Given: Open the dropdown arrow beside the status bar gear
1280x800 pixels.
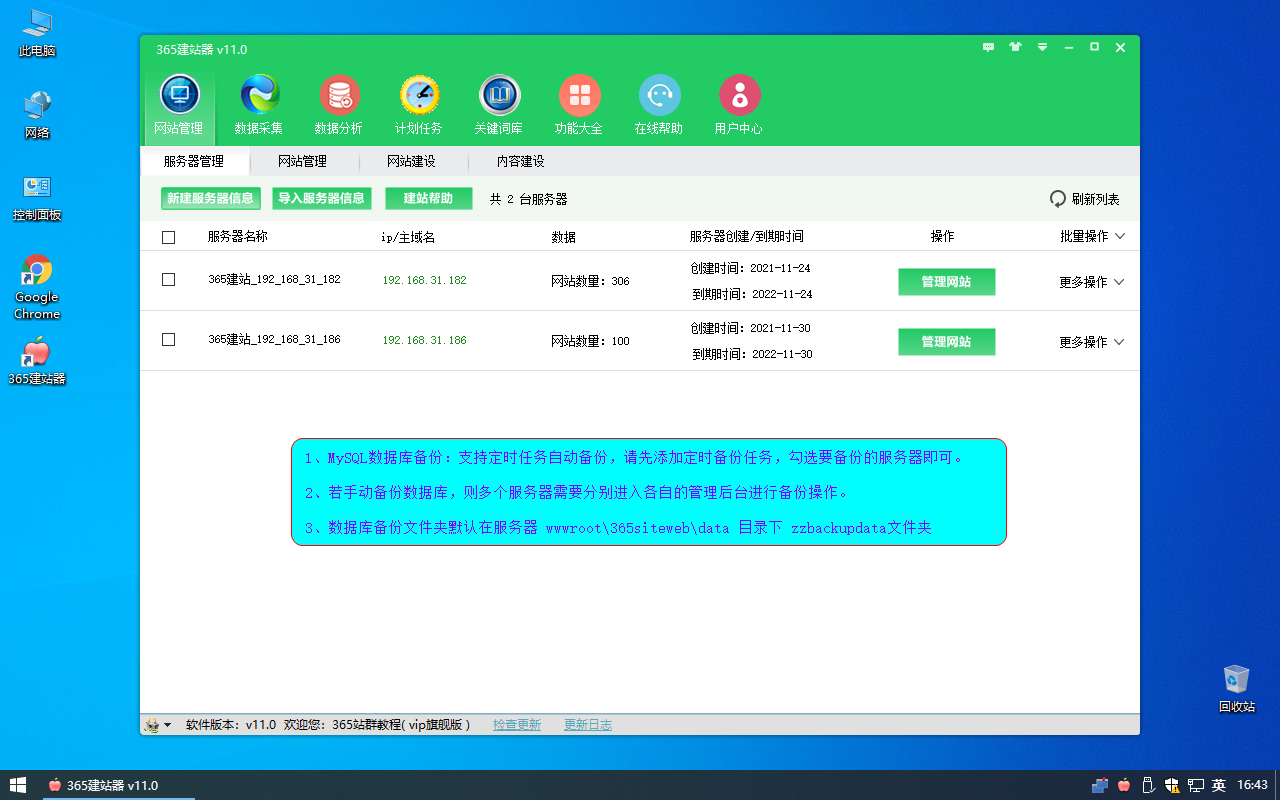Looking at the screenshot, I should pos(168,725).
